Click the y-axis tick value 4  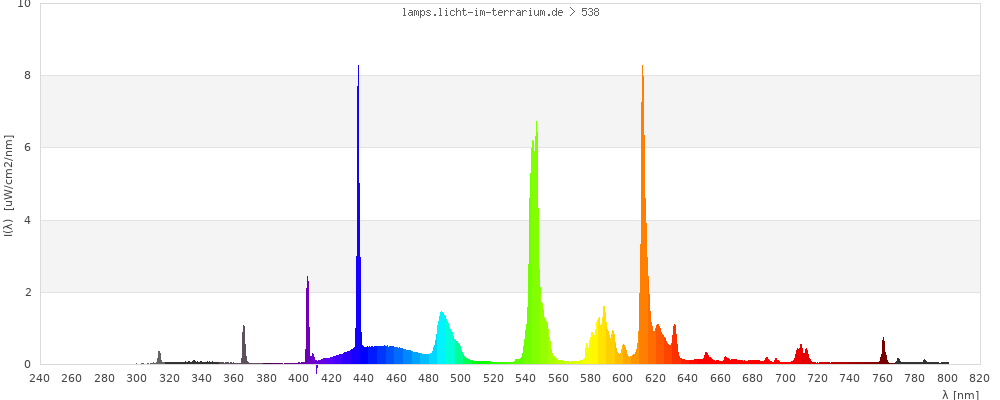(27, 220)
